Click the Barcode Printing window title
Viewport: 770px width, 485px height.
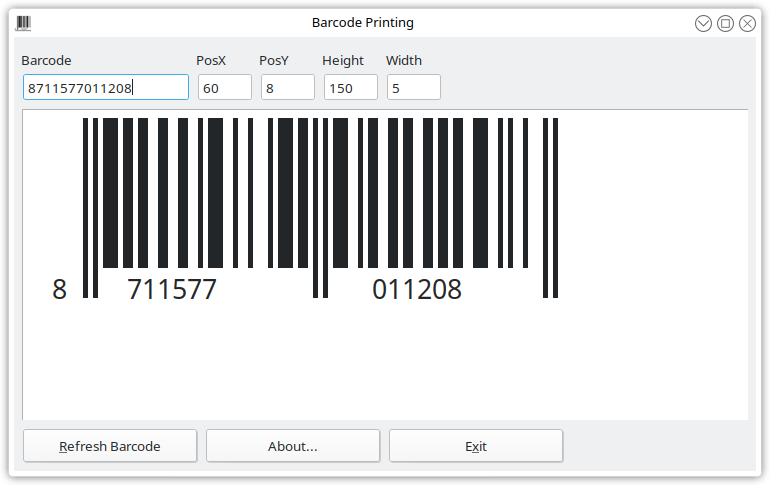363,23
